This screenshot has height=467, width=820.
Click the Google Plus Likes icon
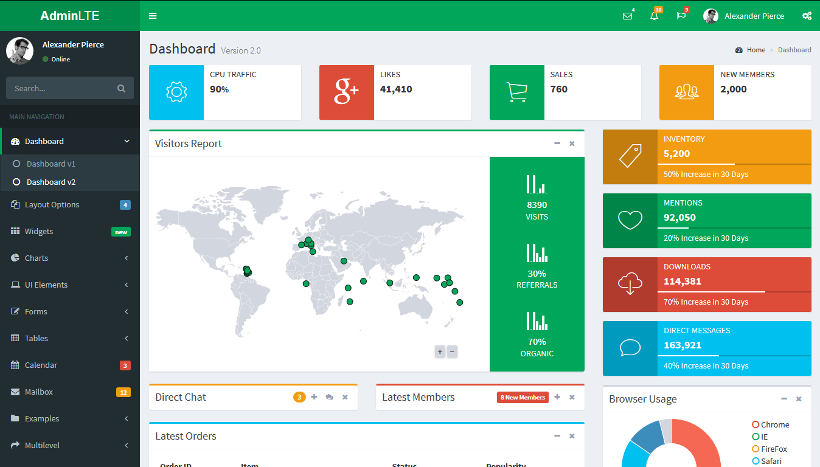(346, 92)
